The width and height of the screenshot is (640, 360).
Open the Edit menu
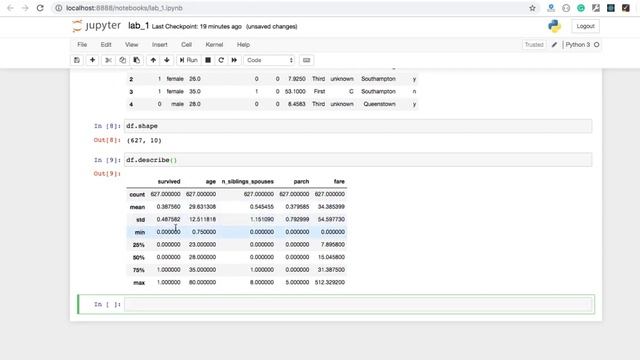pyautogui.click(x=106, y=44)
